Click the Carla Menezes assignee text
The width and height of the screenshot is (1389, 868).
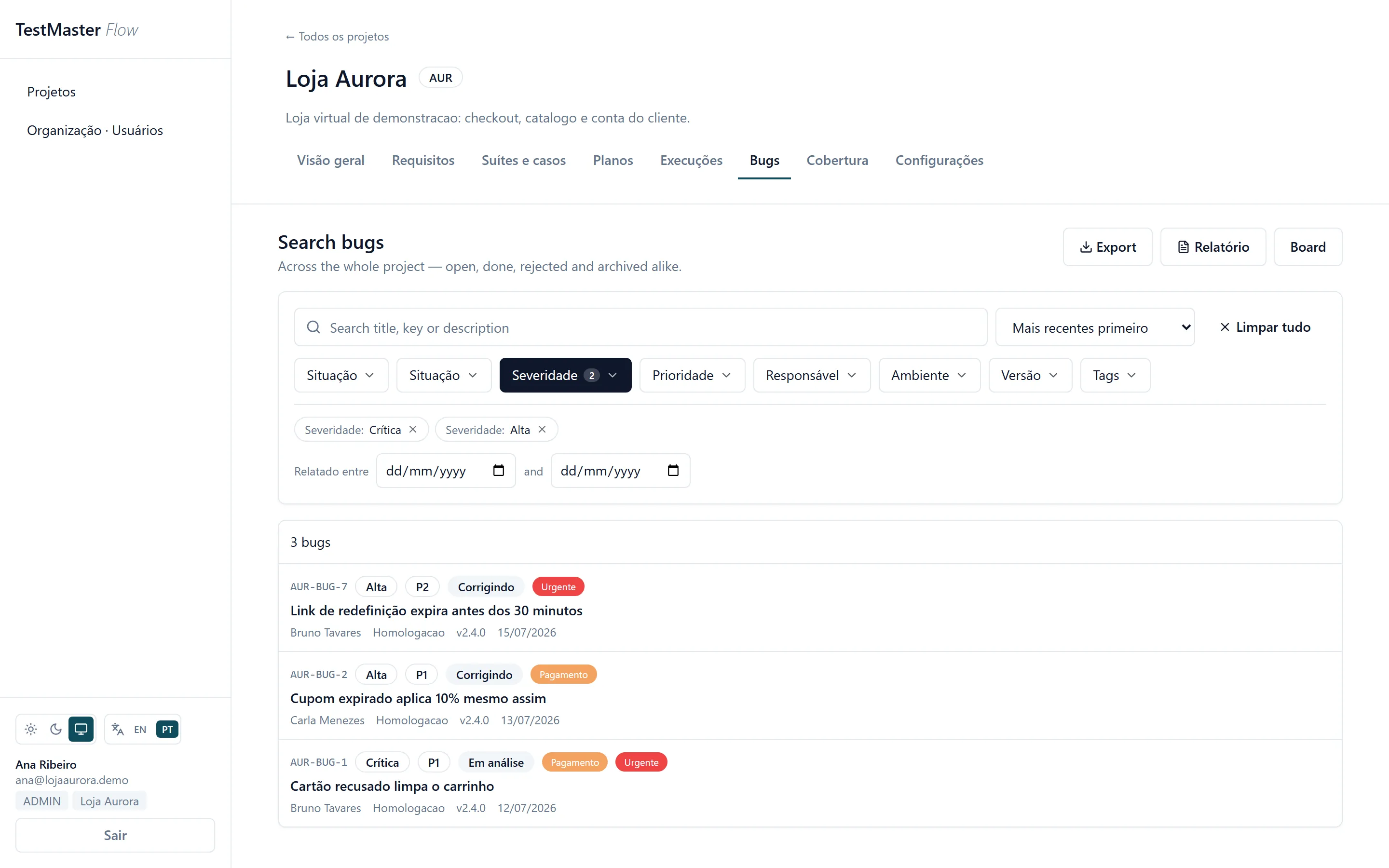tap(327, 720)
